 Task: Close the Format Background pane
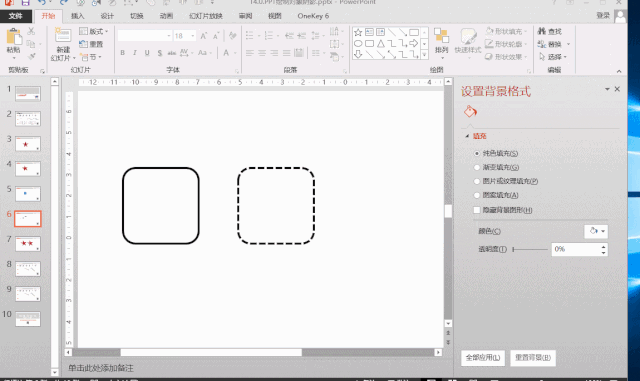617,89
